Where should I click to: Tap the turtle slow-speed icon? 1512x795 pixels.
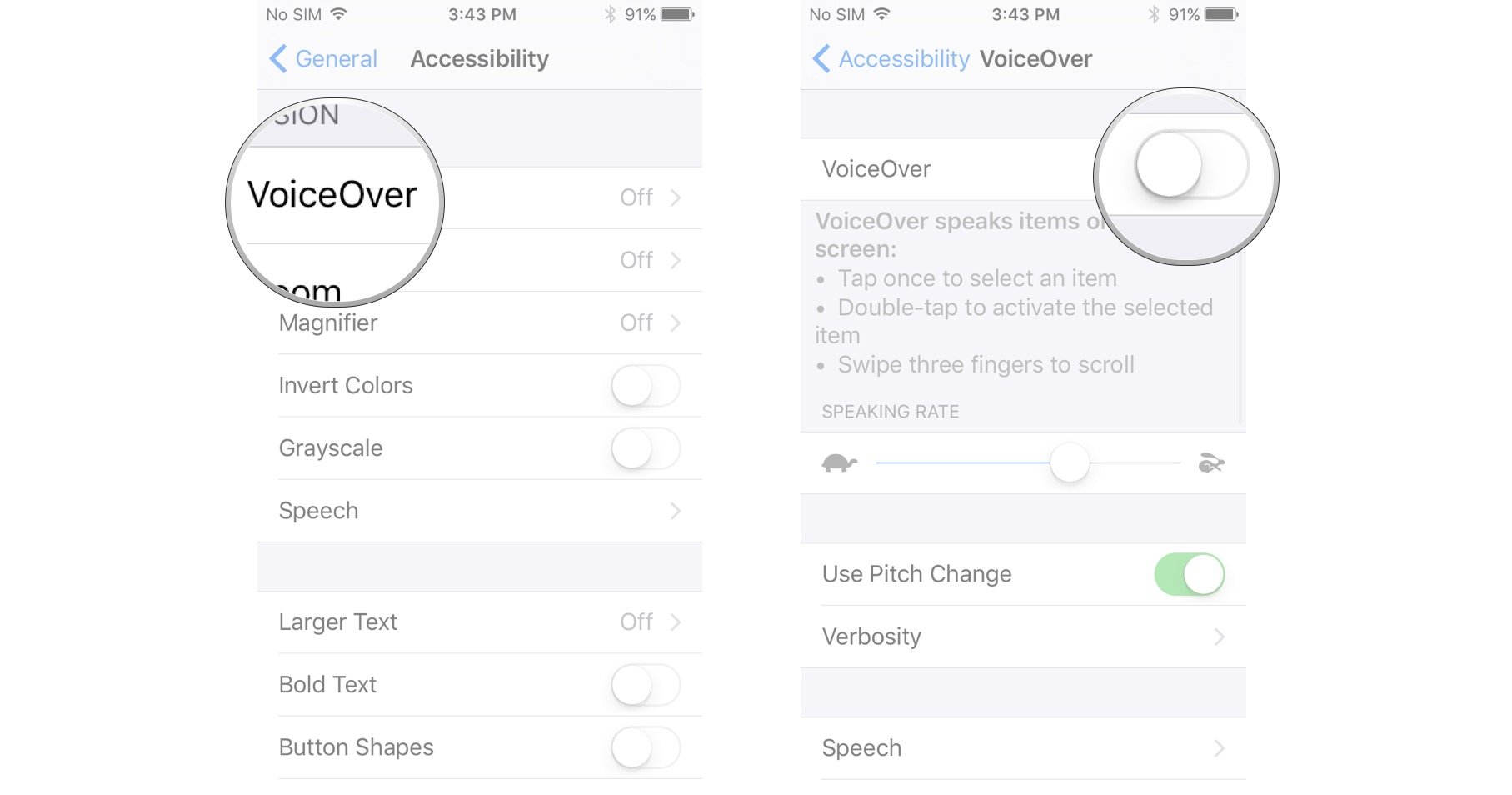point(839,462)
